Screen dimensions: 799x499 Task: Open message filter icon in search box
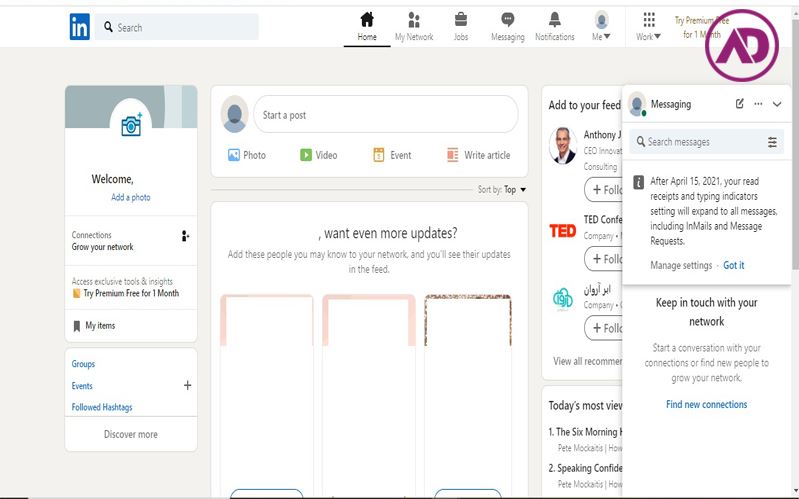[773, 142]
